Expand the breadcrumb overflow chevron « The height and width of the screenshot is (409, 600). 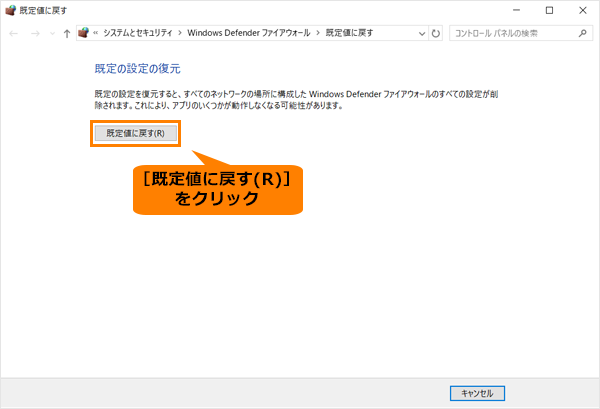(x=96, y=33)
